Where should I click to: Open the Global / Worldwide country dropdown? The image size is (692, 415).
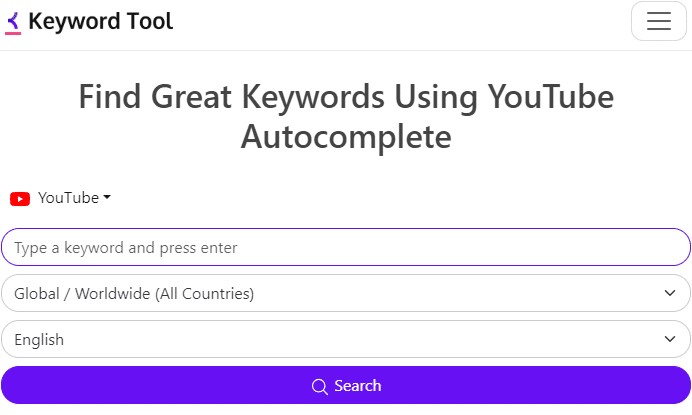click(345, 293)
